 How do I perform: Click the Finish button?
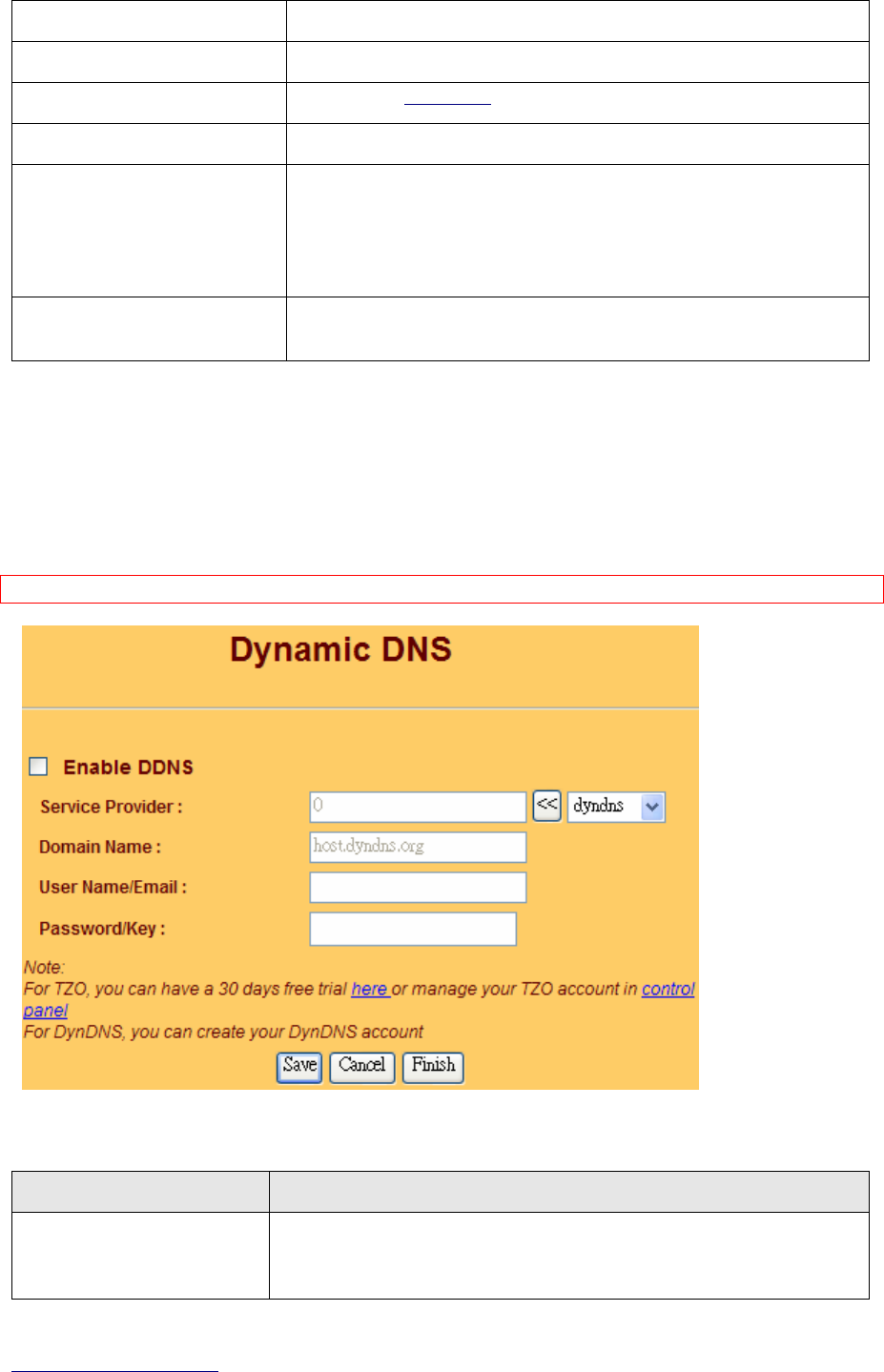[433, 1066]
